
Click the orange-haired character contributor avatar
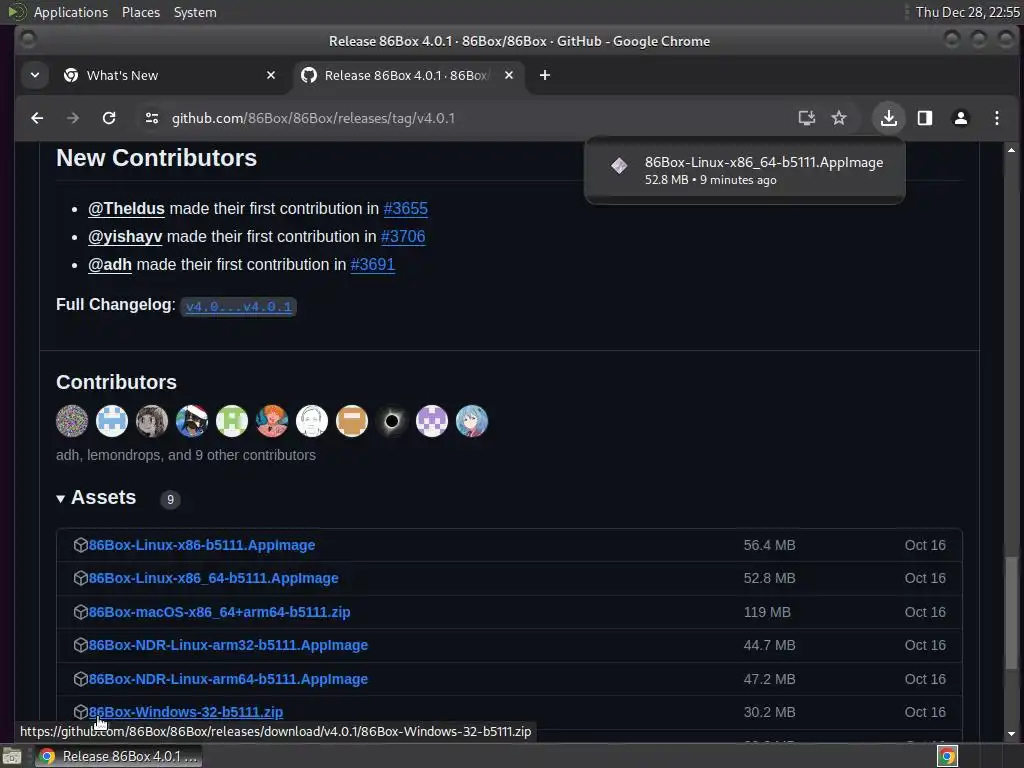coord(272,421)
